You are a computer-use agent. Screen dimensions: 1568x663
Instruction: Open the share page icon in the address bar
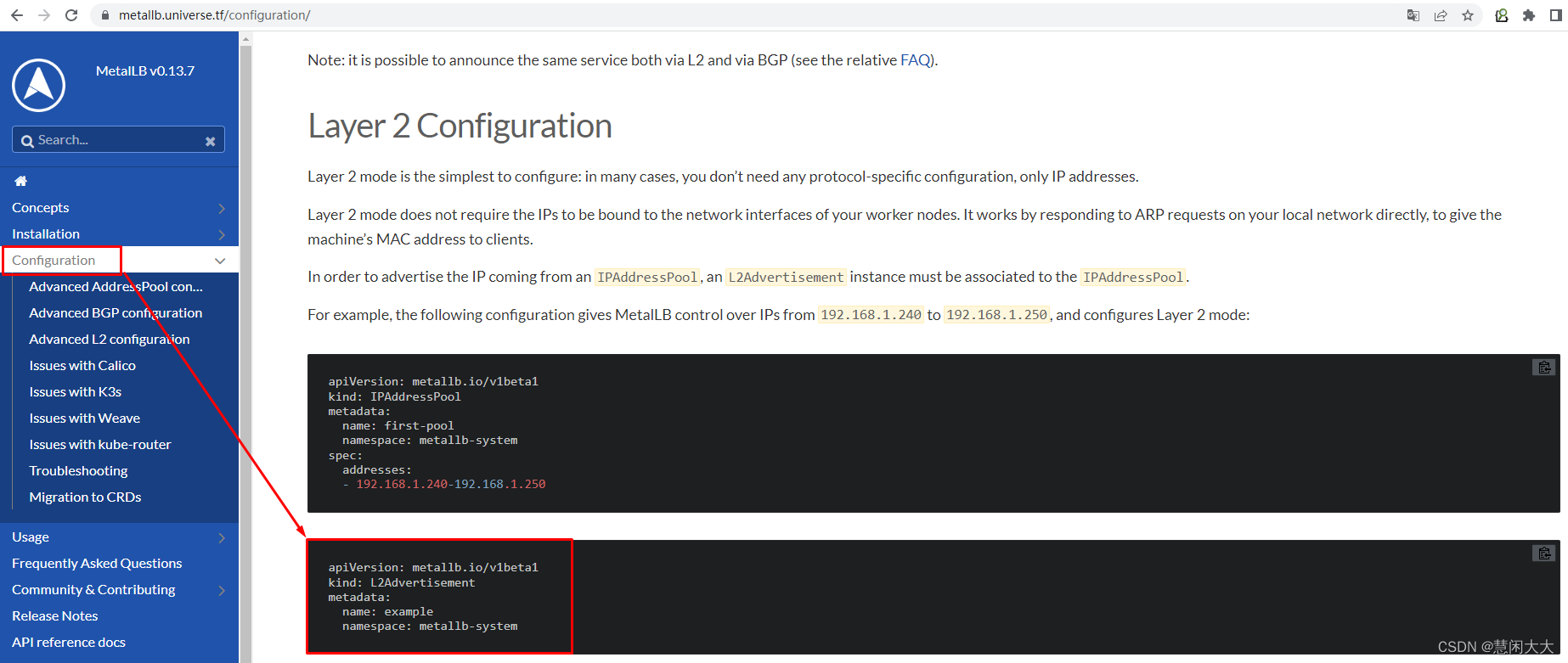1441,15
